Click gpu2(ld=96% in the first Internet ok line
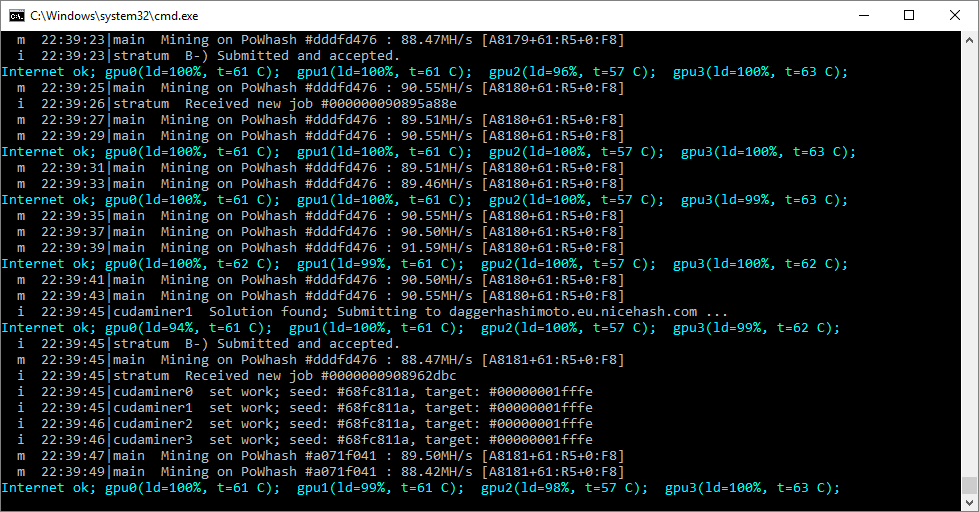 click(x=538, y=72)
